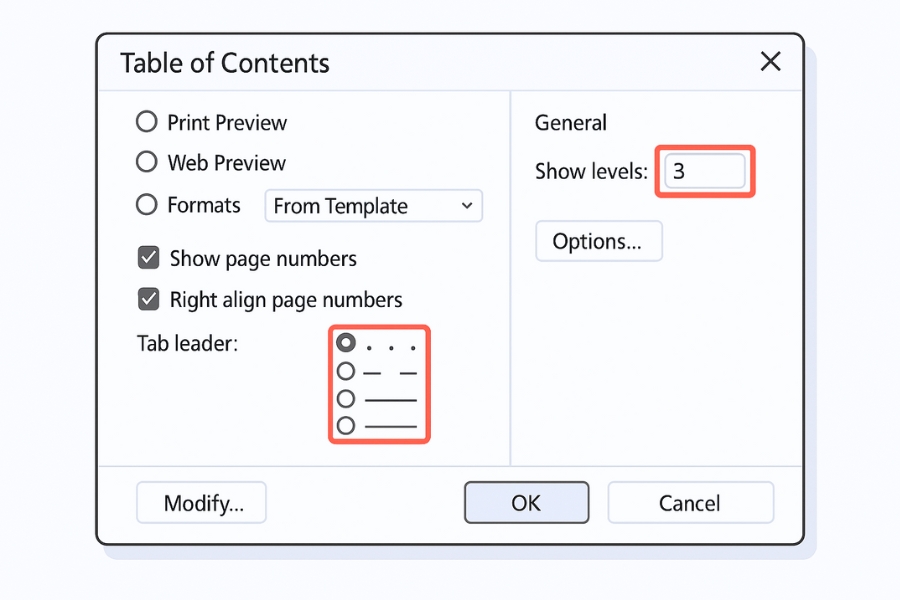Image resolution: width=900 pixels, height=600 pixels.
Task: Open the Options dialog
Action: pyautogui.click(x=598, y=241)
